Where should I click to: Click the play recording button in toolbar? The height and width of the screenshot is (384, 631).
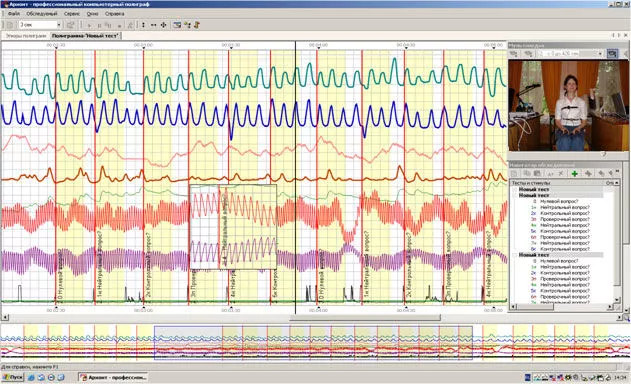pyautogui.click(x=90, y=25)
